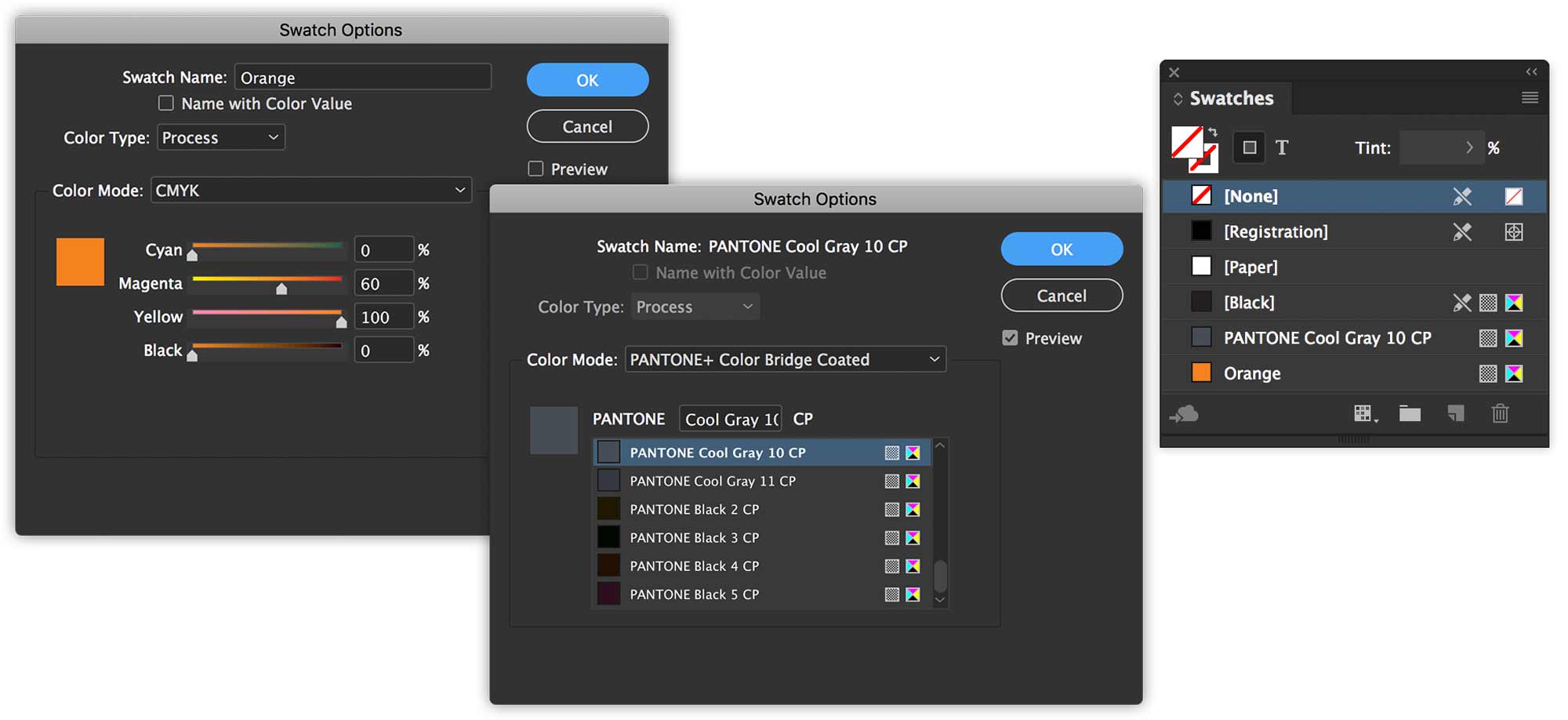Click Cancel in the PANTONE swatch dialog
The image size is (1568, 720).
[x=1062, y=295]
